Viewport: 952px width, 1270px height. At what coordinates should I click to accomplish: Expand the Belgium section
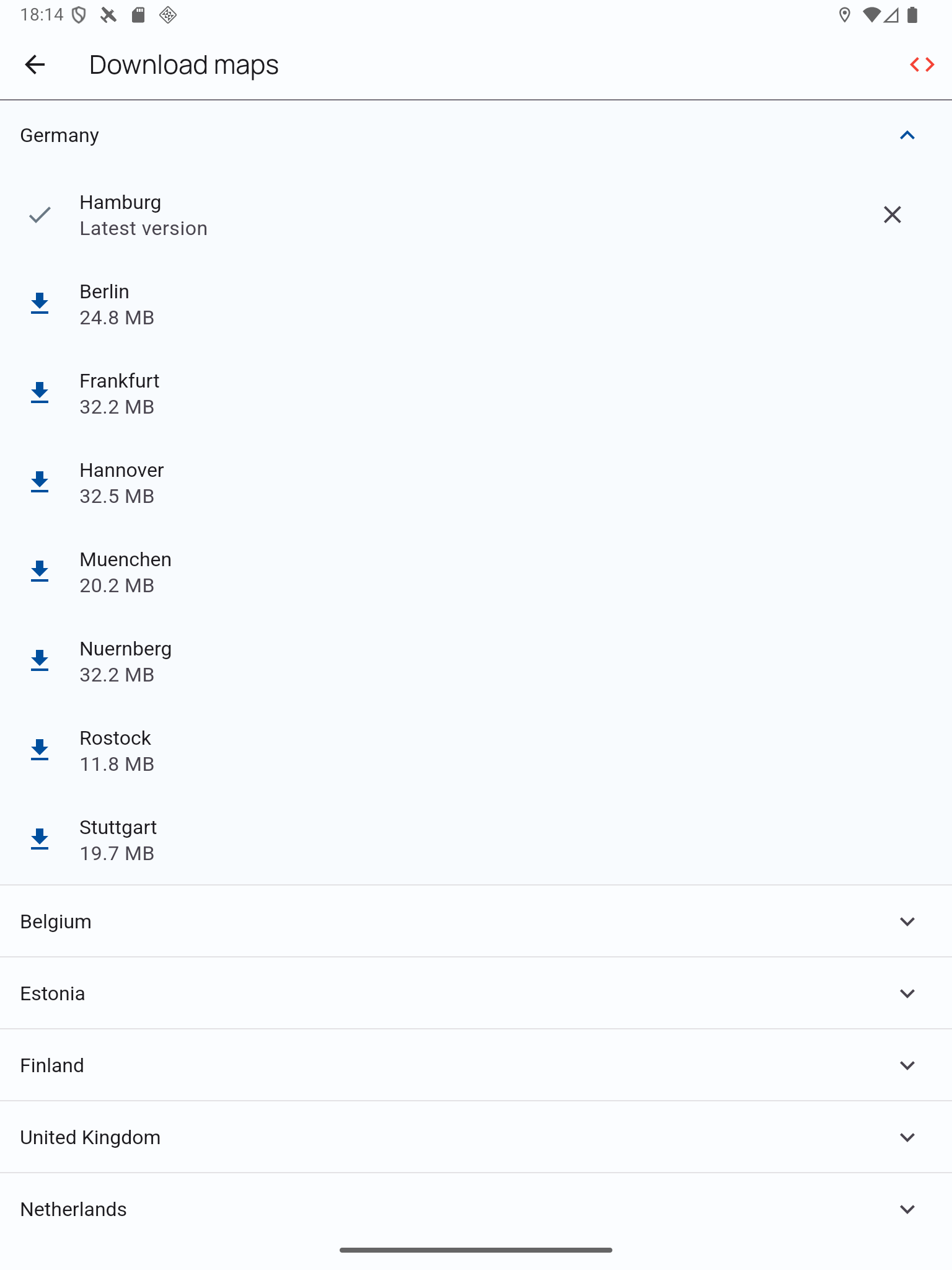(907, 921)
